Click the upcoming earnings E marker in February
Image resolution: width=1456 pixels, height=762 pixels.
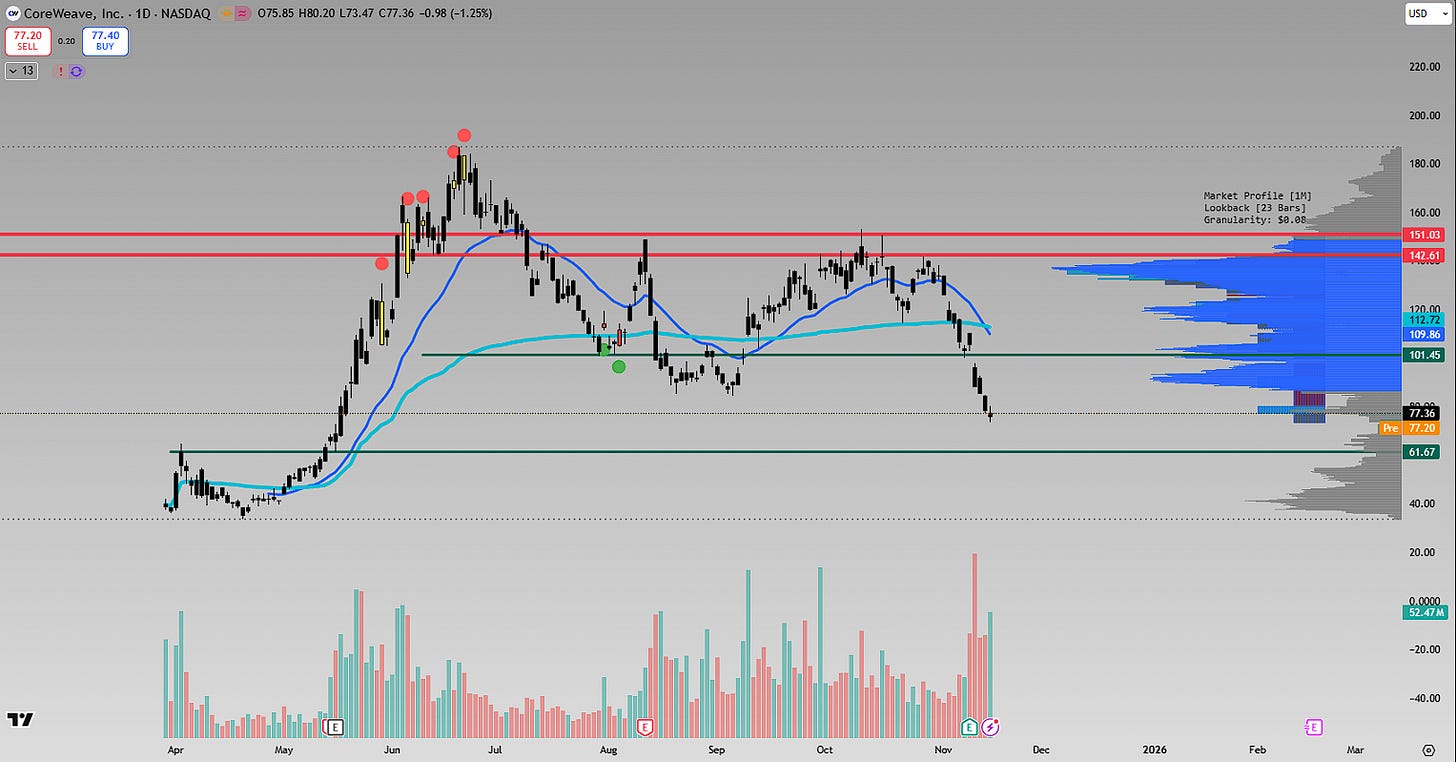tap(1314, 726)
